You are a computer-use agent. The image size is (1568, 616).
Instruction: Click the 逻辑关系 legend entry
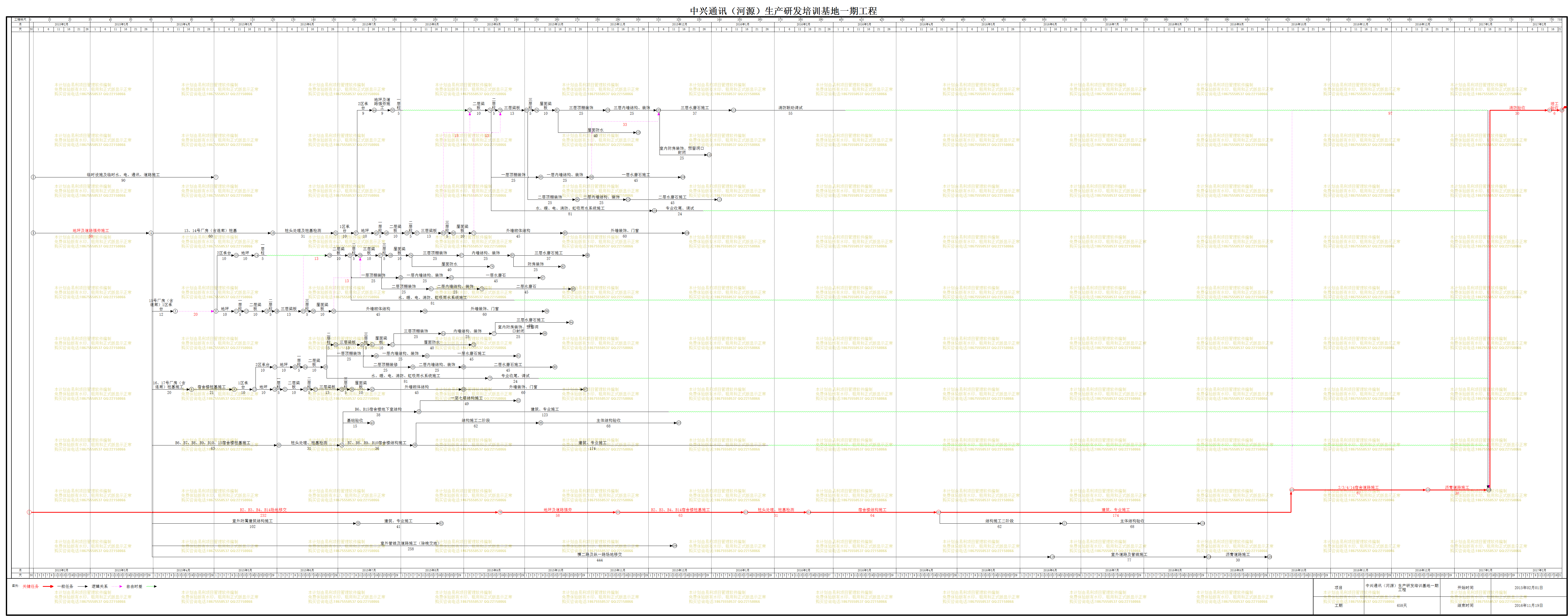(x=99, y=586)
